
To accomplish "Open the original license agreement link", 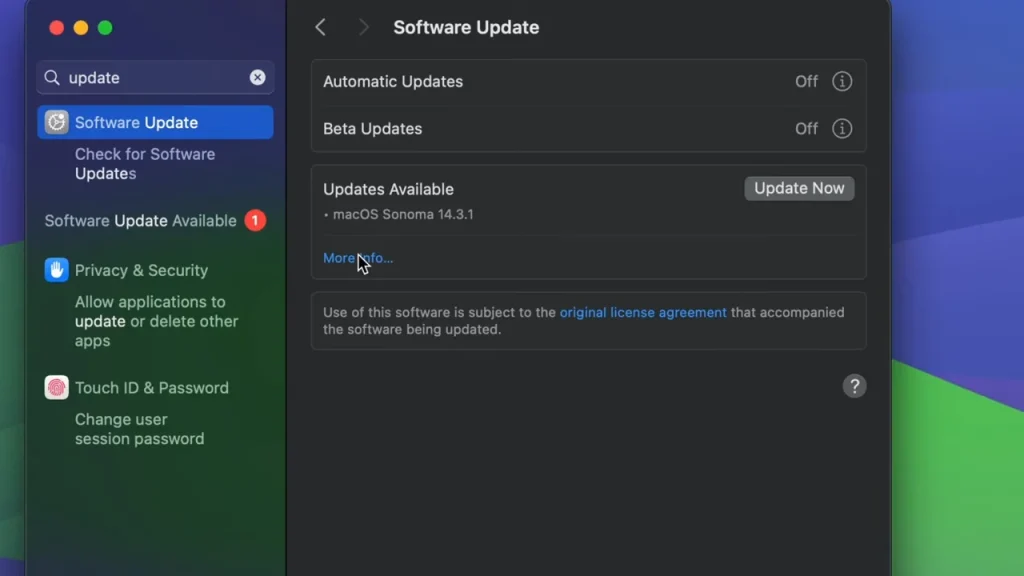I will click(643, 312).
